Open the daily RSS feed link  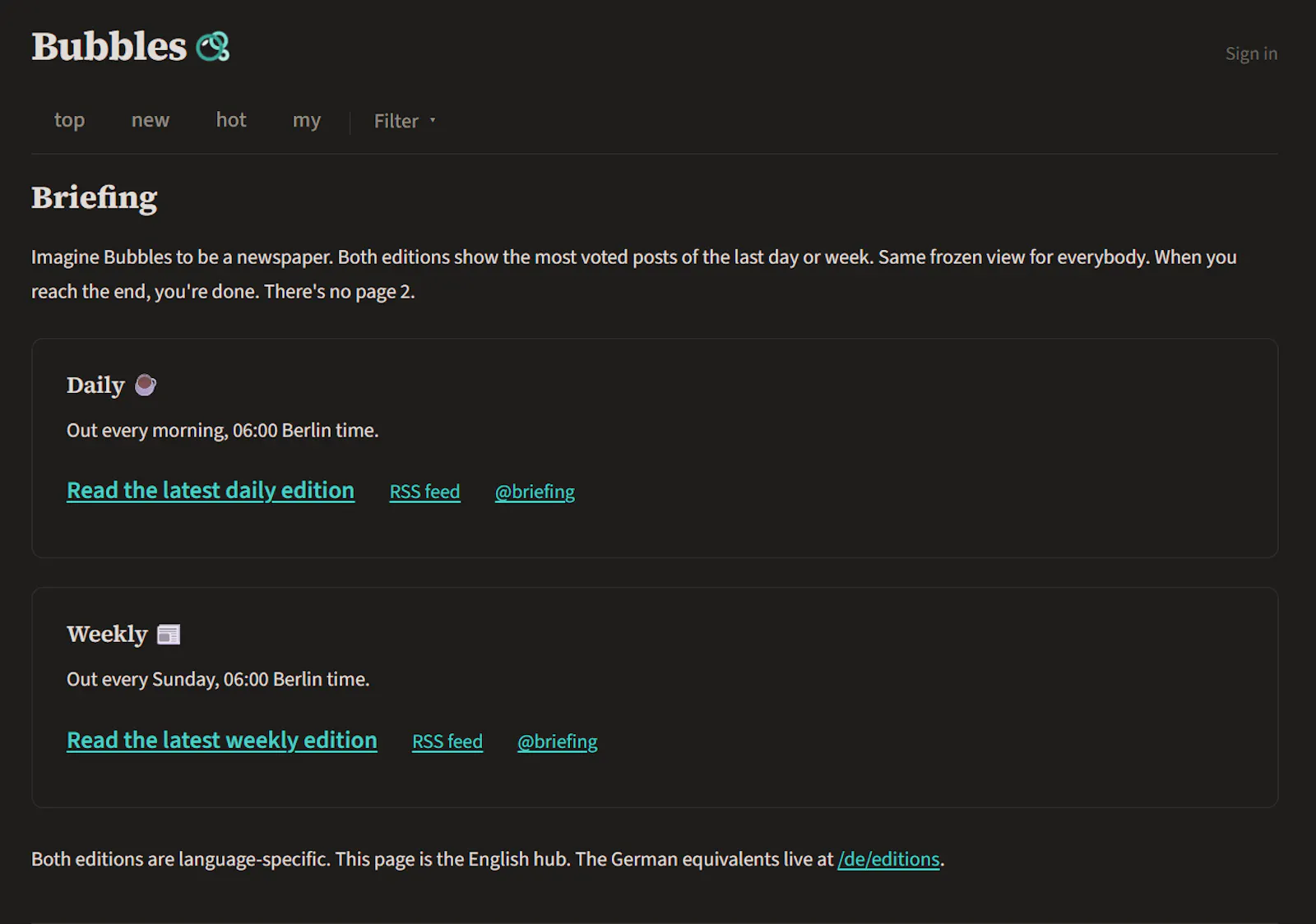(x=424, y=492)
